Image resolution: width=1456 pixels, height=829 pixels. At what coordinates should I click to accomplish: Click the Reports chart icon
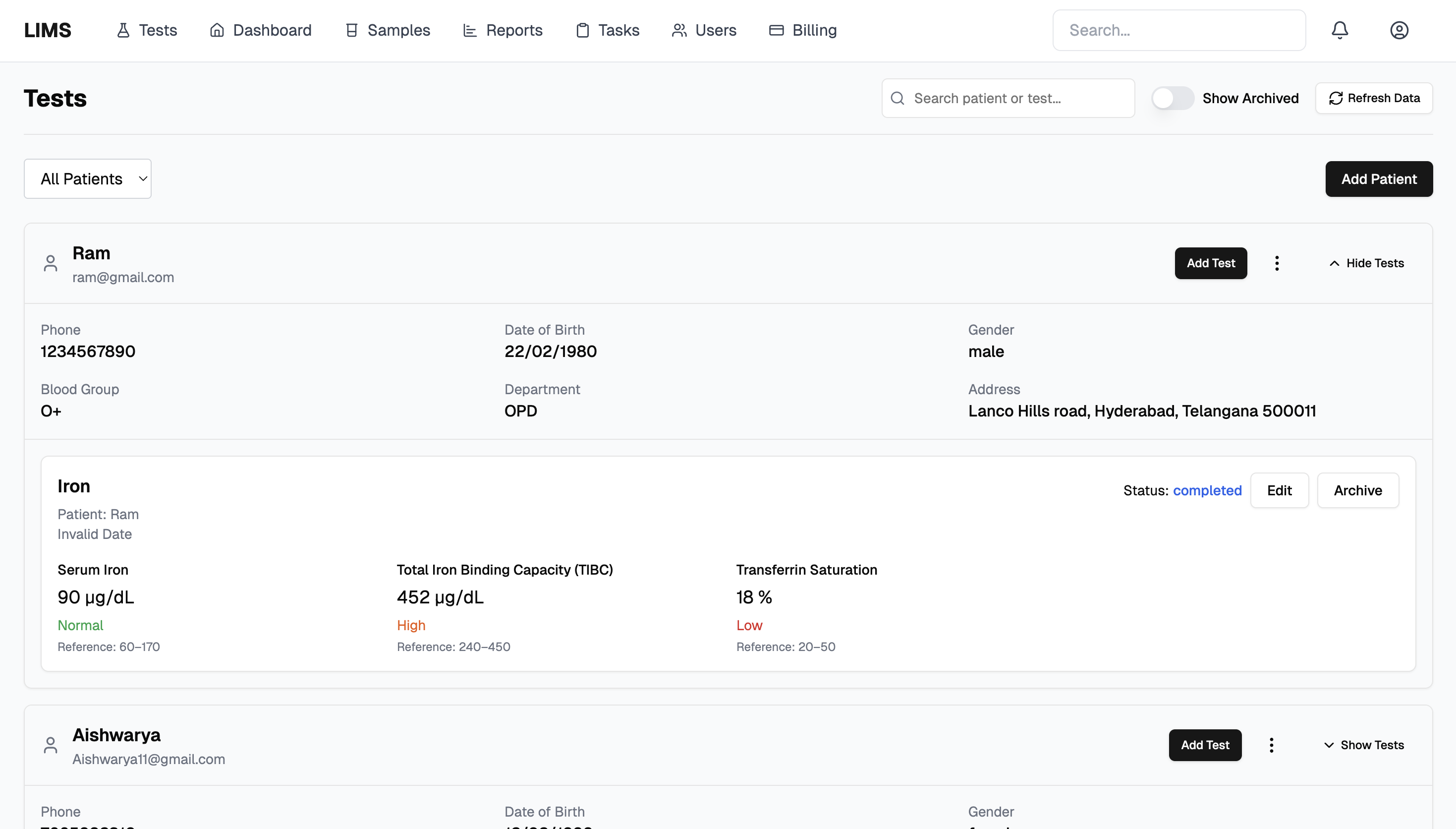469,30
